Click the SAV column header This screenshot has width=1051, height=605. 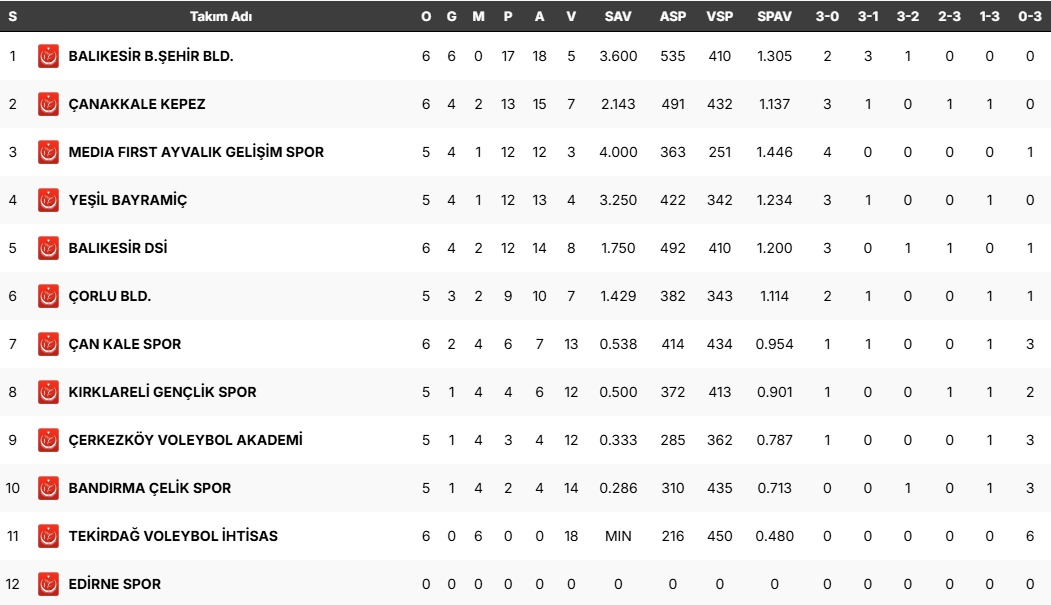click(x=618, y=16)
